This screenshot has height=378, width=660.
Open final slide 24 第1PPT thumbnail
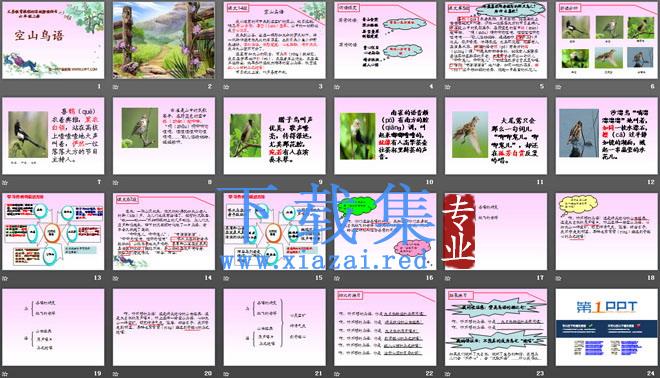(607, 327)
